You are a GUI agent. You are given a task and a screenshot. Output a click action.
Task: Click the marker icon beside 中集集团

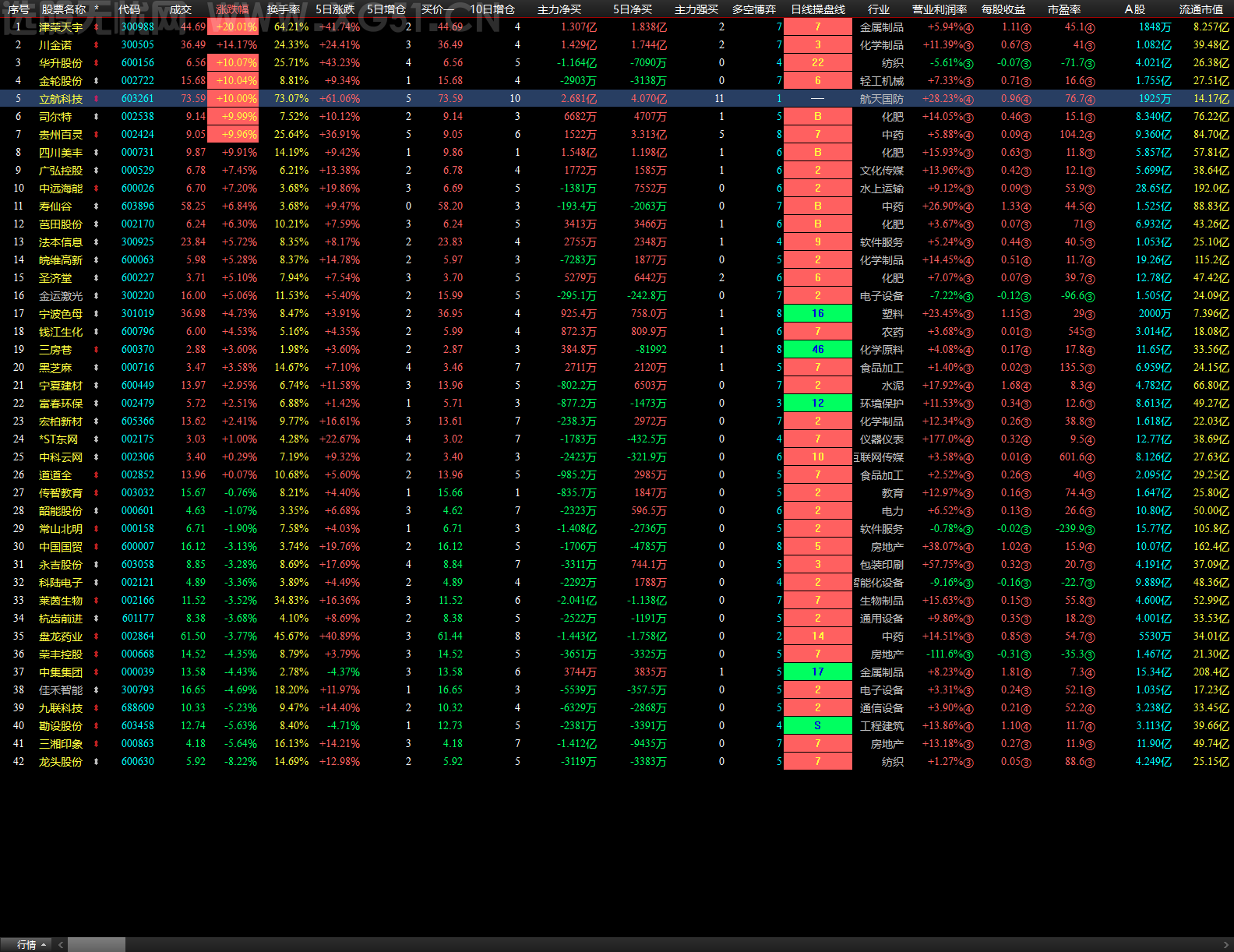[97, 672]
